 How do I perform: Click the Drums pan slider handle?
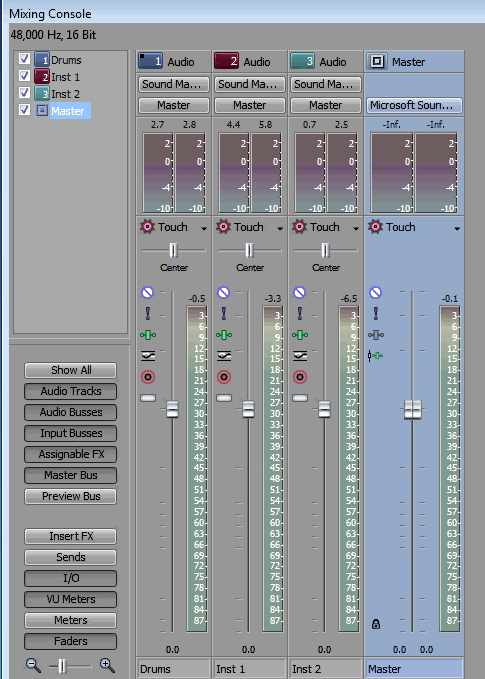173,250
